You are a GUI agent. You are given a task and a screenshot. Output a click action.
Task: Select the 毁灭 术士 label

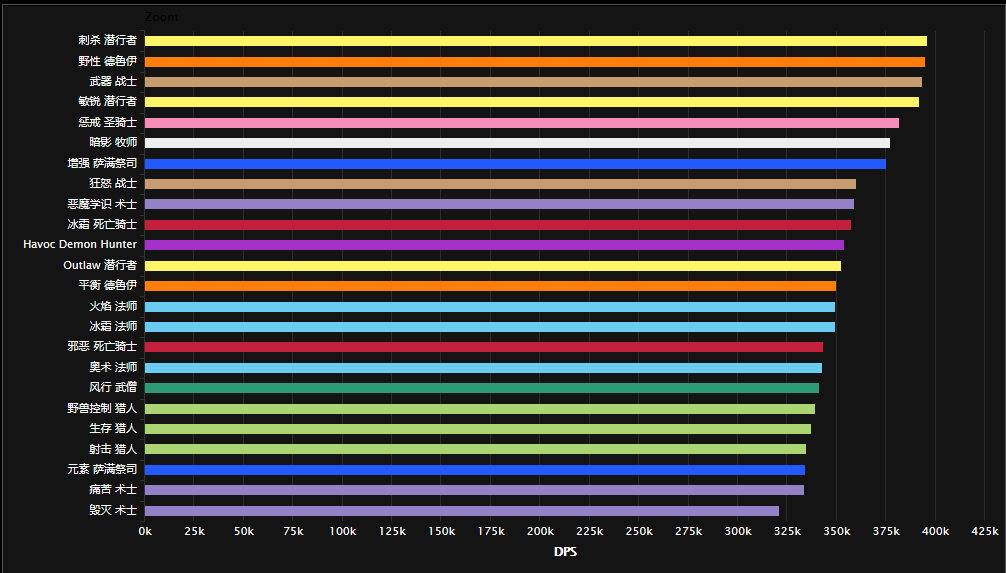click(x=113, y=509)
